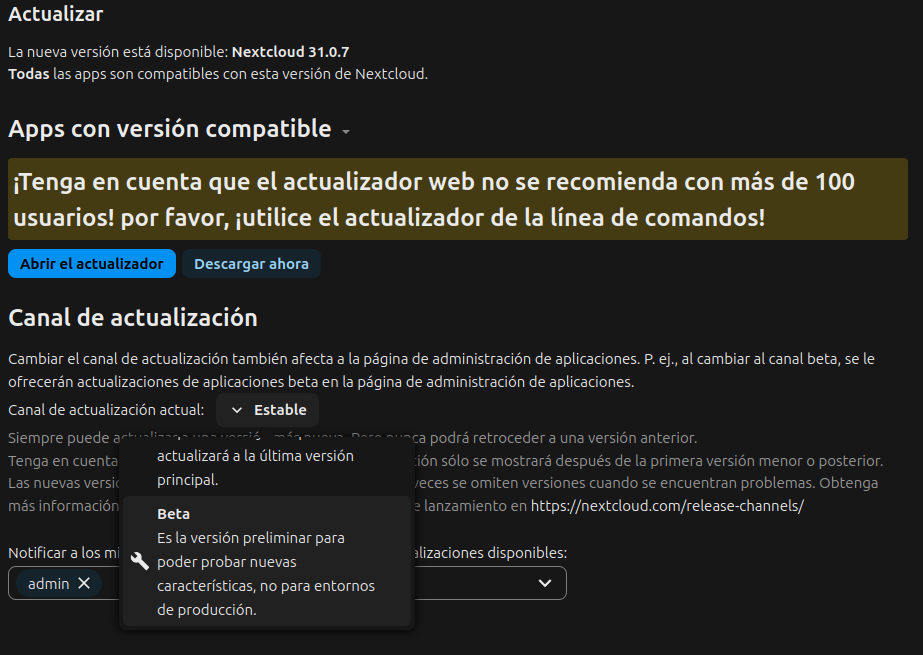Click the Nextcloud 31.0.7 version text
Viewport: 923px width, 655px height.
click(292, 51)
